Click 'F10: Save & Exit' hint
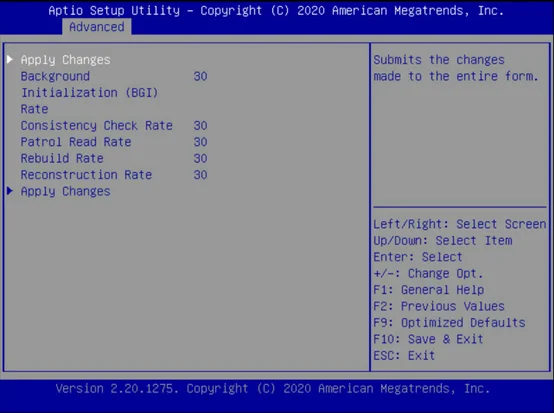 [x=428, y=339]
